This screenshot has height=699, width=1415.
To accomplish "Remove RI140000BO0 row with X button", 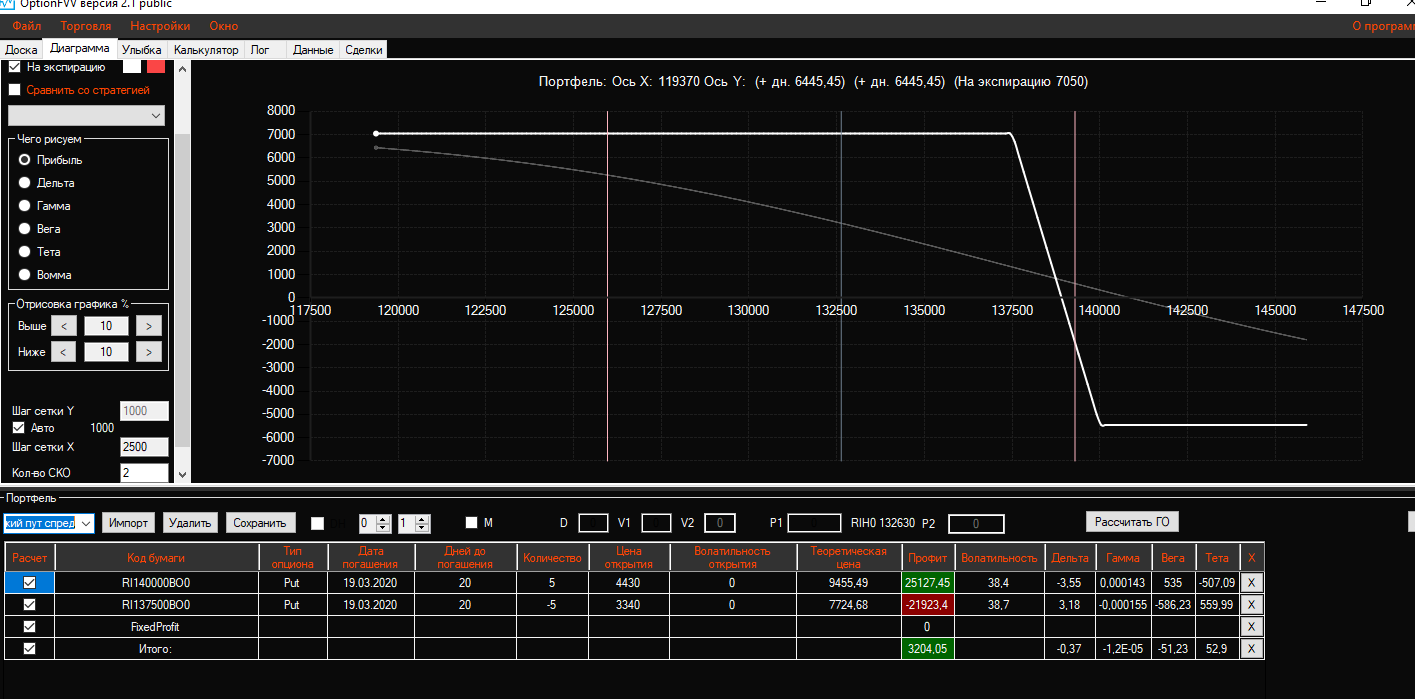I will tap(1252, 582).
